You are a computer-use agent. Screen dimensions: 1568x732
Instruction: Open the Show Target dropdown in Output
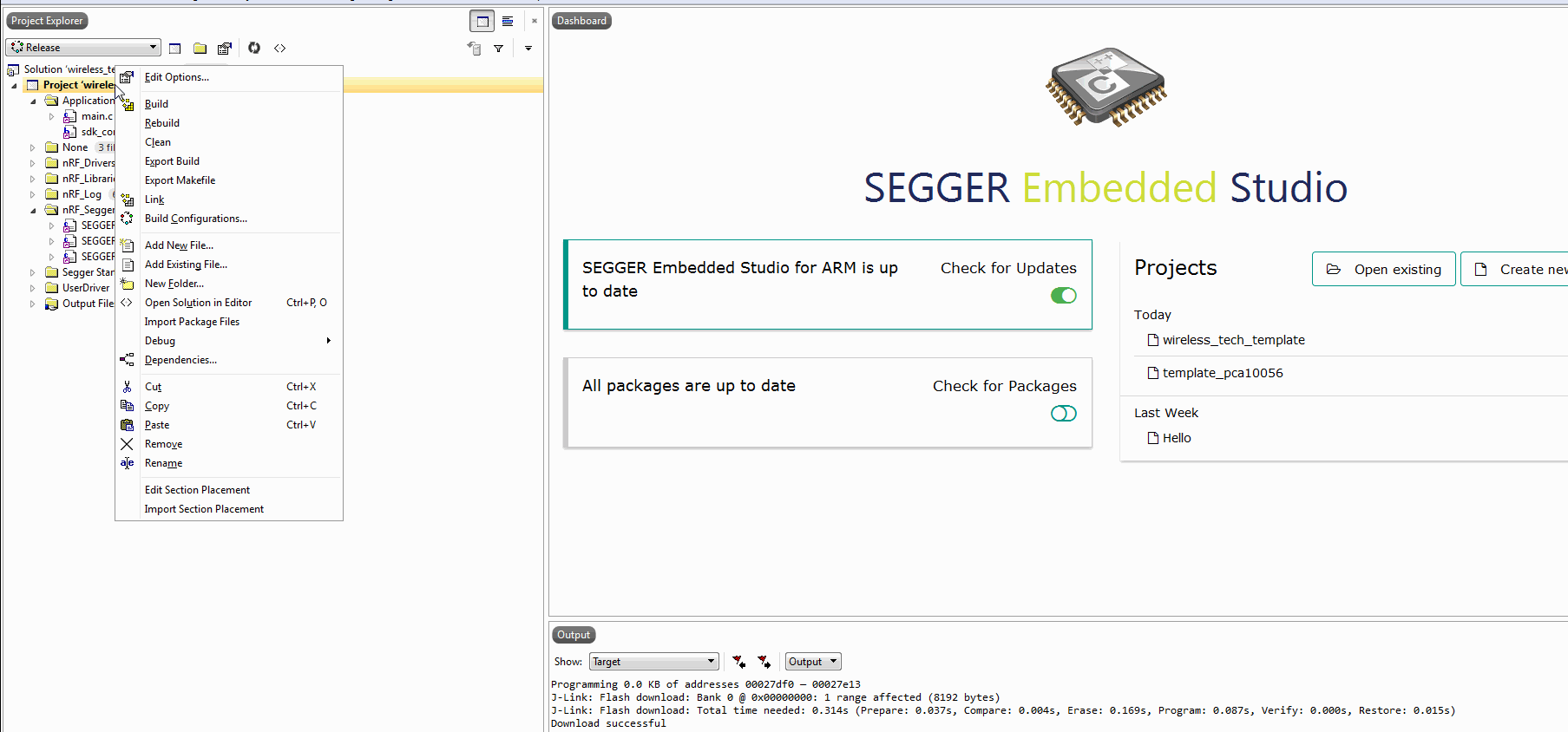coord(654,662)
